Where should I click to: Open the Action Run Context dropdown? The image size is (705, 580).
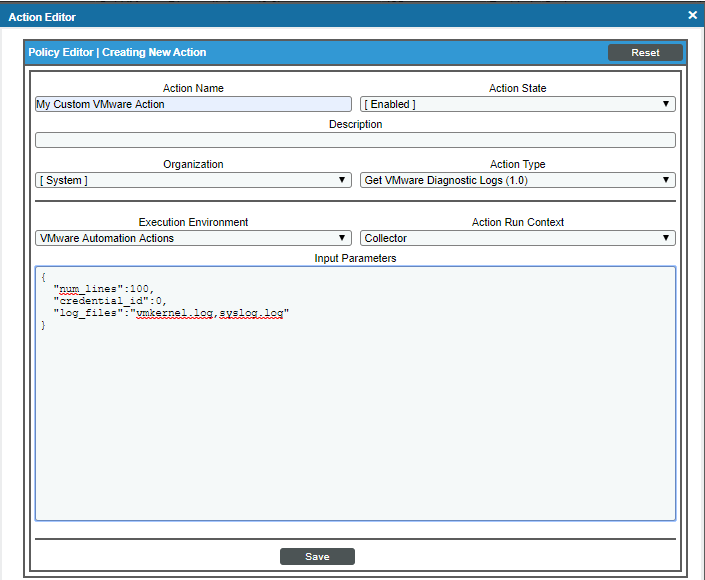(518, 238)
